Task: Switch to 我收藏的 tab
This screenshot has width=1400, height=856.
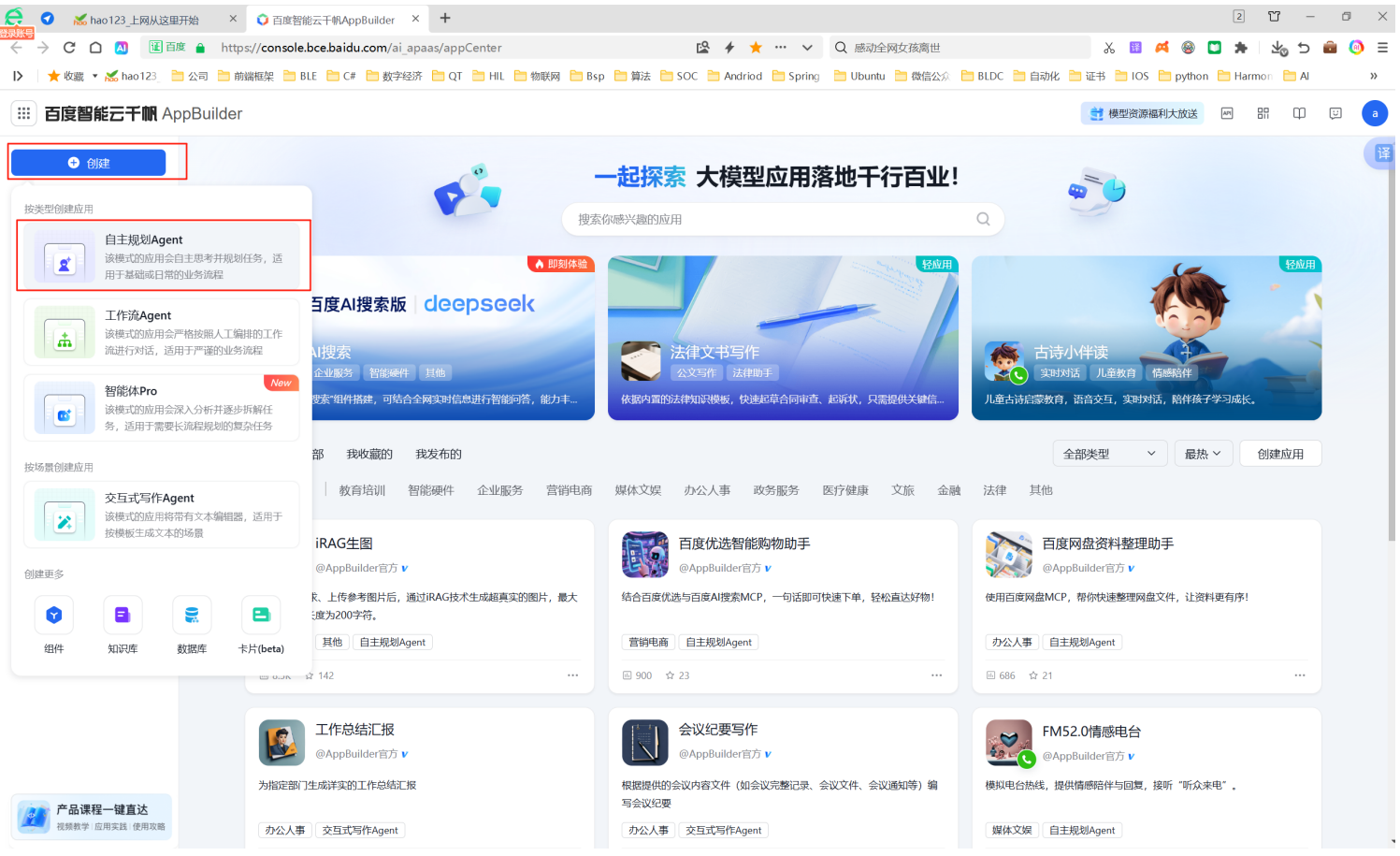Action: point(369,454)
